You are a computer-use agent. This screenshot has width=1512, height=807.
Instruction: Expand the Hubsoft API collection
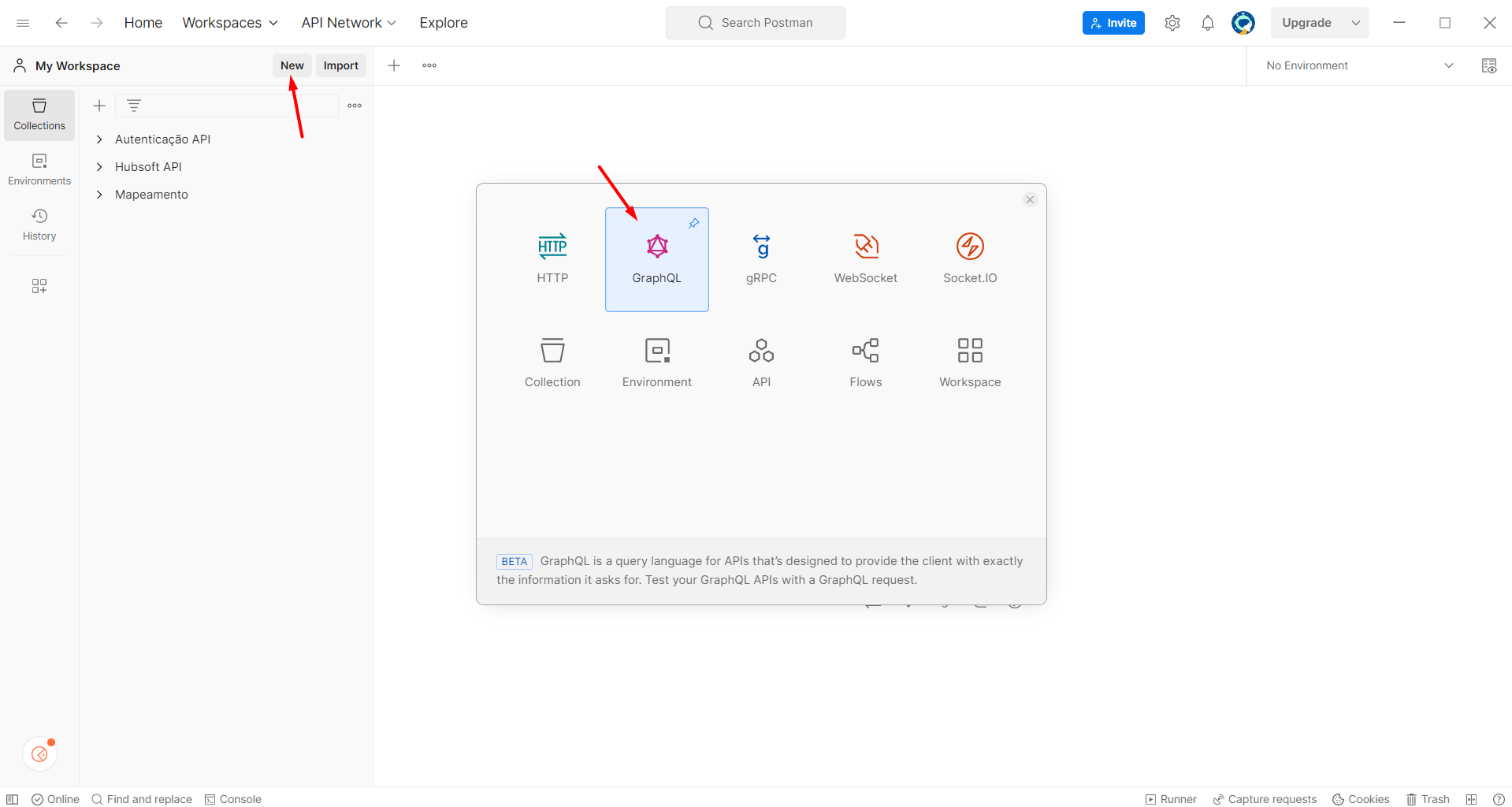pyautogui.click(x=99, y=167)
